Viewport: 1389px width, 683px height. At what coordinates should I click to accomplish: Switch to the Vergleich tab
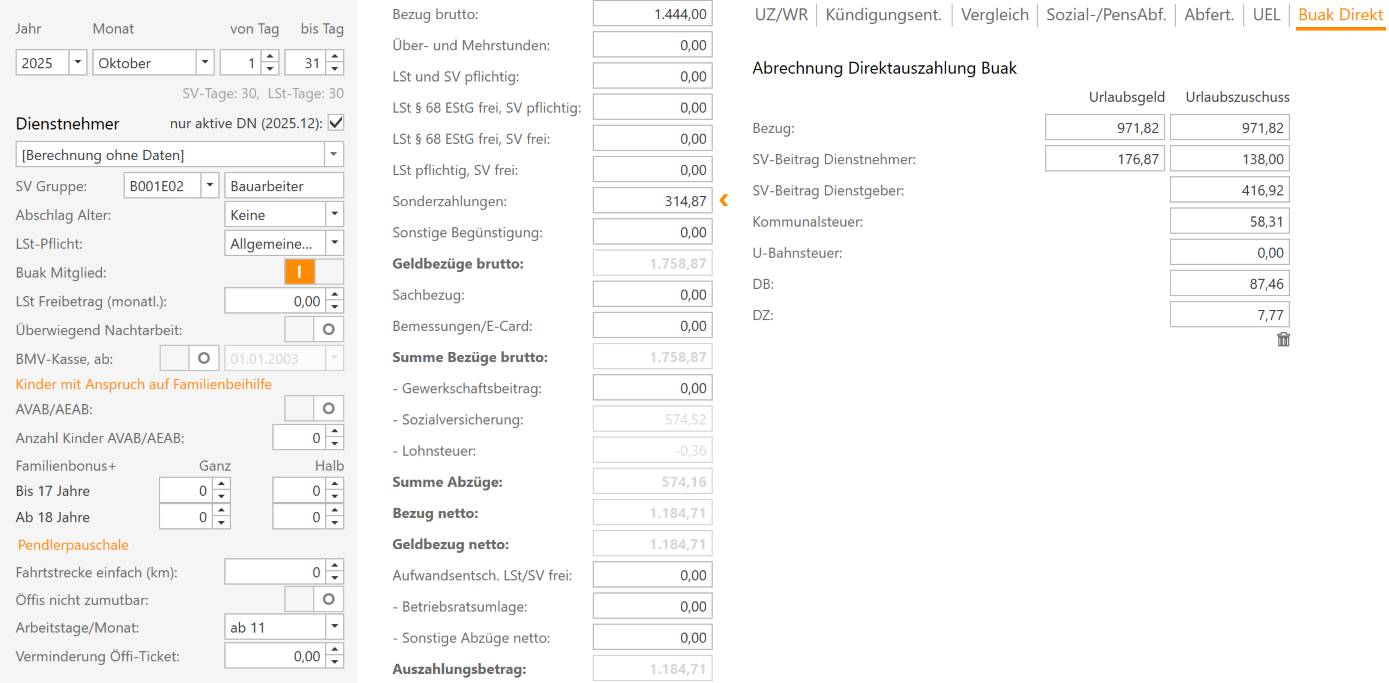click(995, 15)
